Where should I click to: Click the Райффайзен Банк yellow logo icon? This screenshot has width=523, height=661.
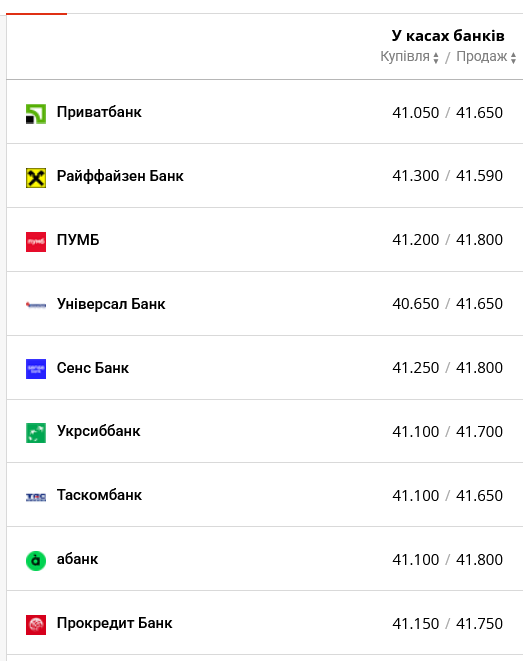36,178
